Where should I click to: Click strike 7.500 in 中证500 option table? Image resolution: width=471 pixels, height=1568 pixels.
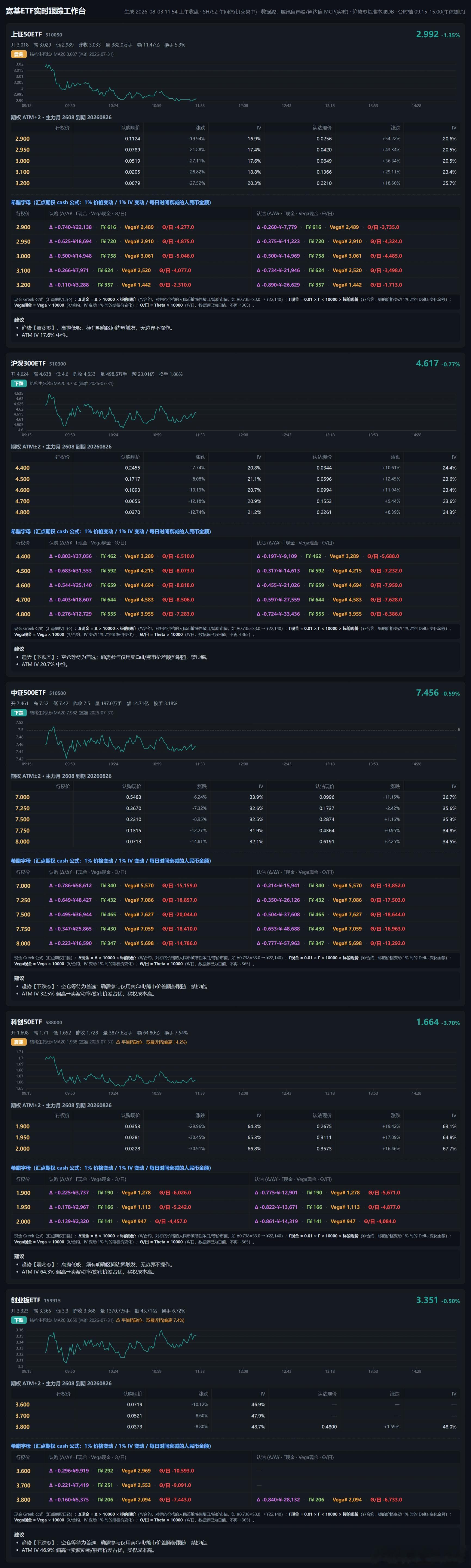(x=23, y=819)
